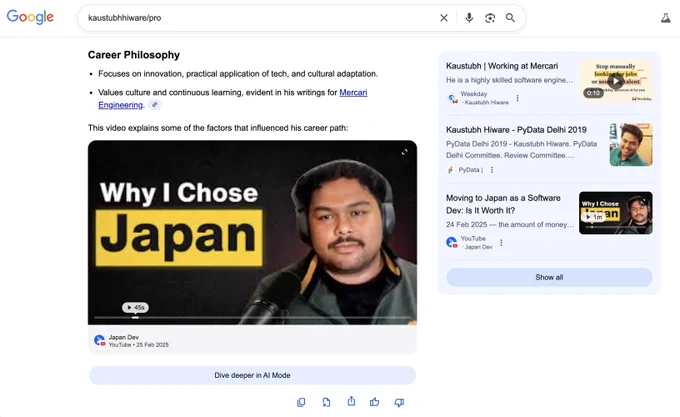Open Google Lens image search
The width and height of the screenshot is (680, 417).
[490, 18]
